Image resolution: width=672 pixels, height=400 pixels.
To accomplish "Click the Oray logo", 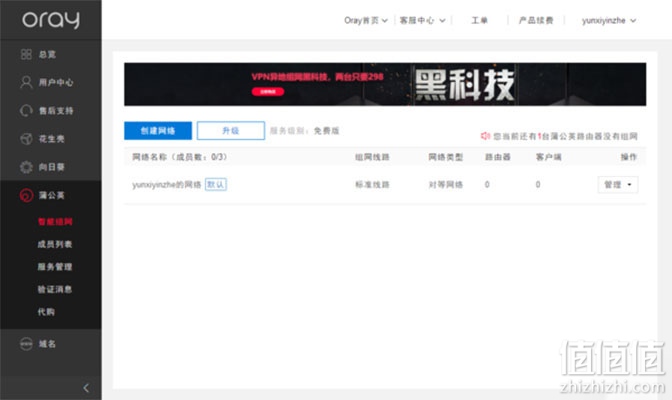I will (x=51, y=20).
